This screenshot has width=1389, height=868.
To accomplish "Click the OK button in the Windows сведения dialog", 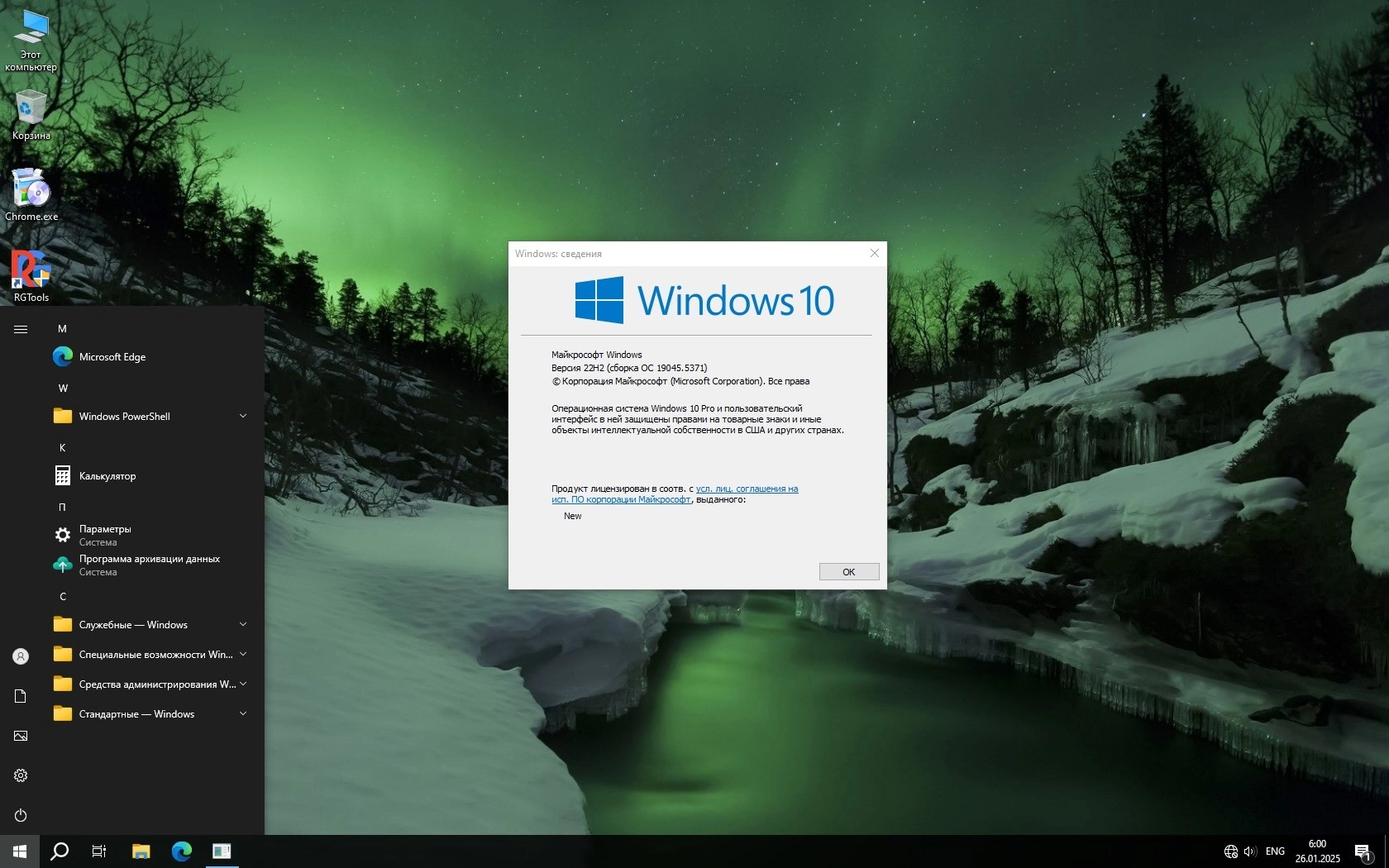I will click(x=849, y=572).
